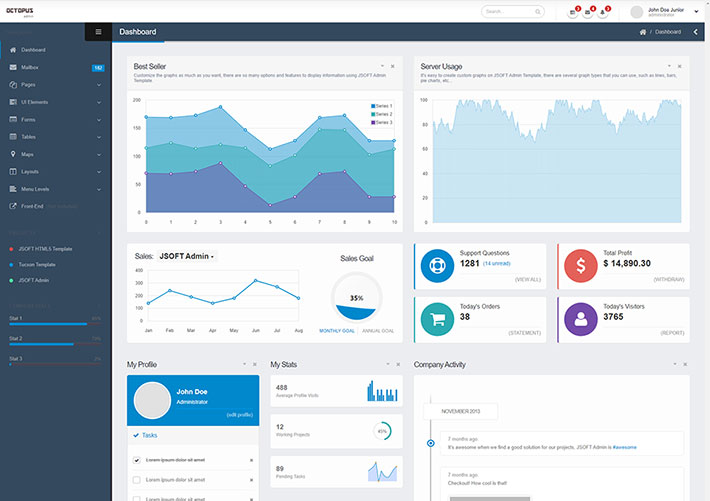Open John Doe Junior user dropdown
This screenshot has height=501, width=710.
tap(696, 12)
